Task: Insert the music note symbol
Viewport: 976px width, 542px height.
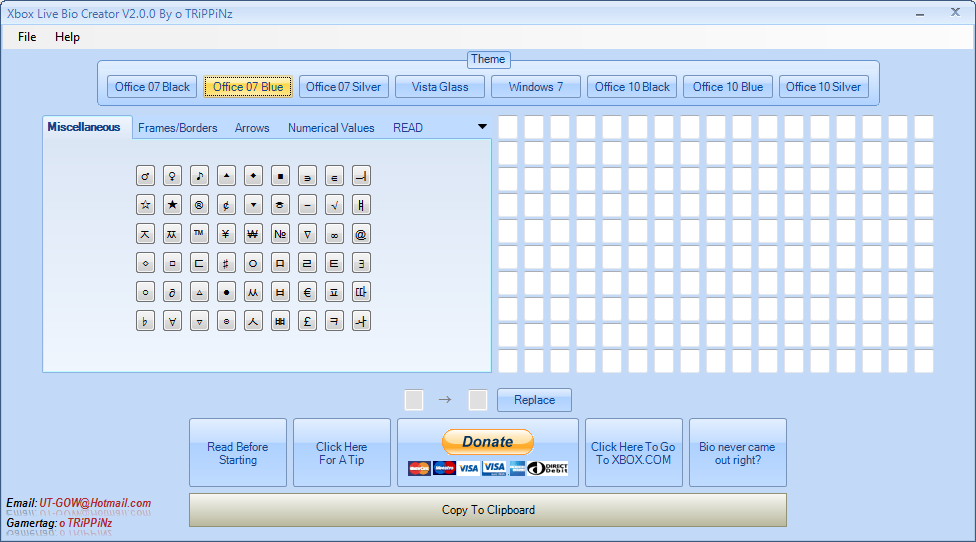Action: (x=199, y=176)
